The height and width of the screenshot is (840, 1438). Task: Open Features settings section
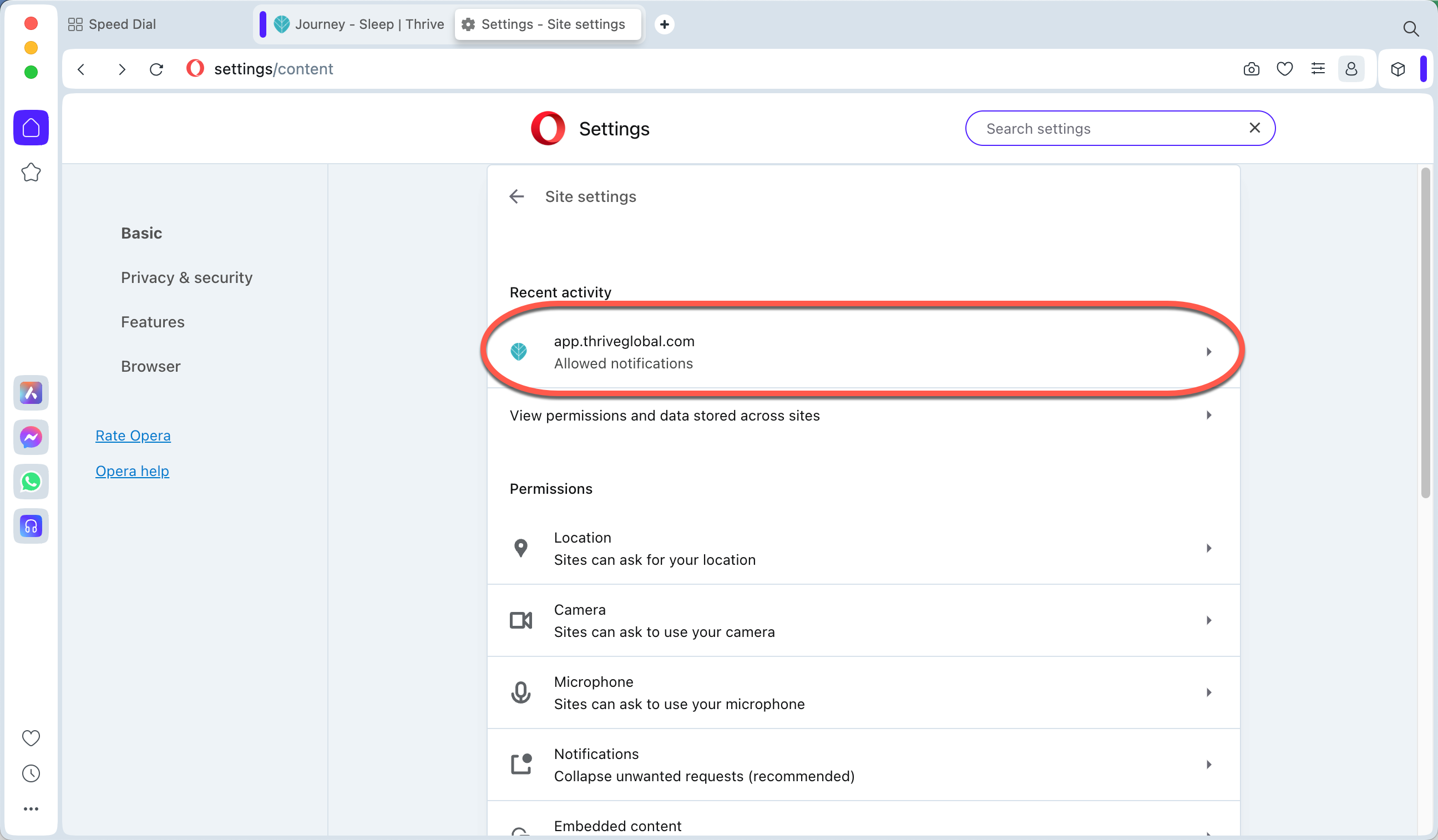(153, 322)
